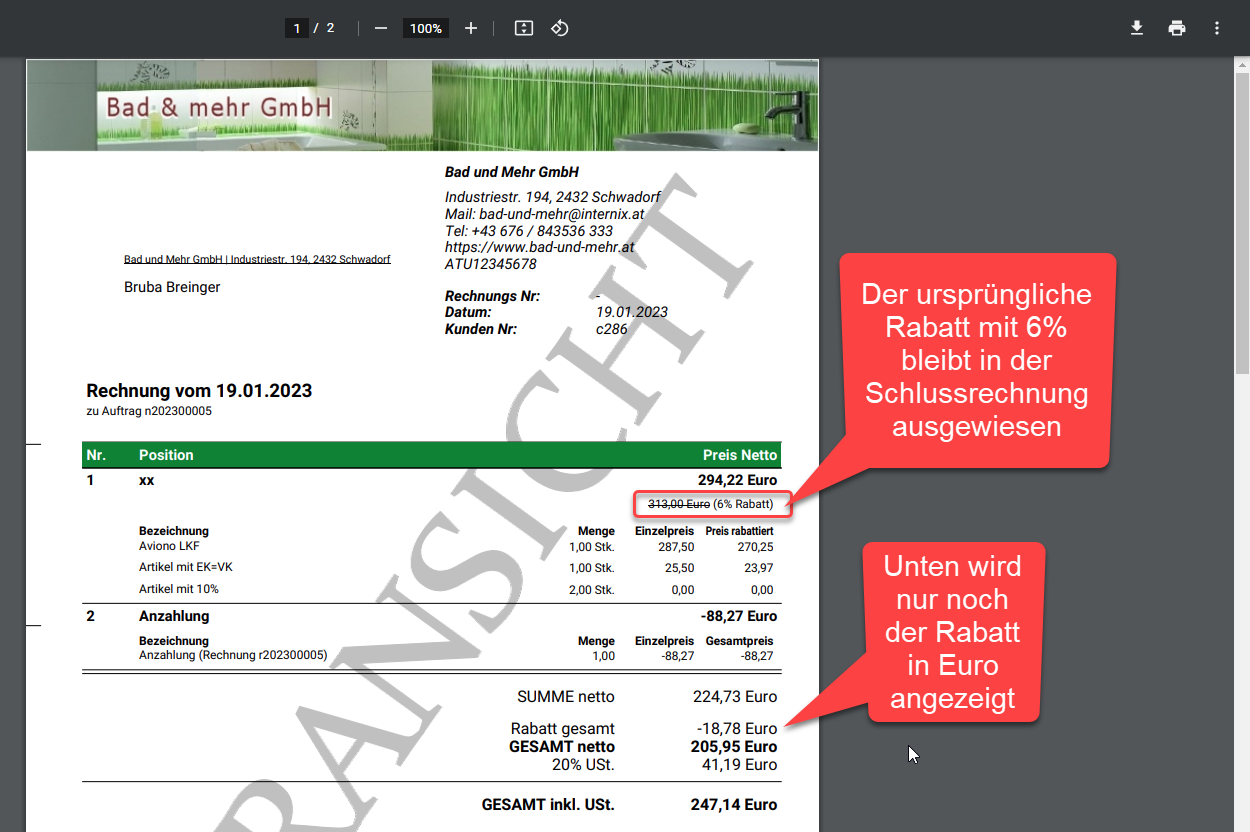Click the bold company name 'Bad und Mehr GmbH'
The width and height of the screenshot is (1250, 832).
click(512, 172)
